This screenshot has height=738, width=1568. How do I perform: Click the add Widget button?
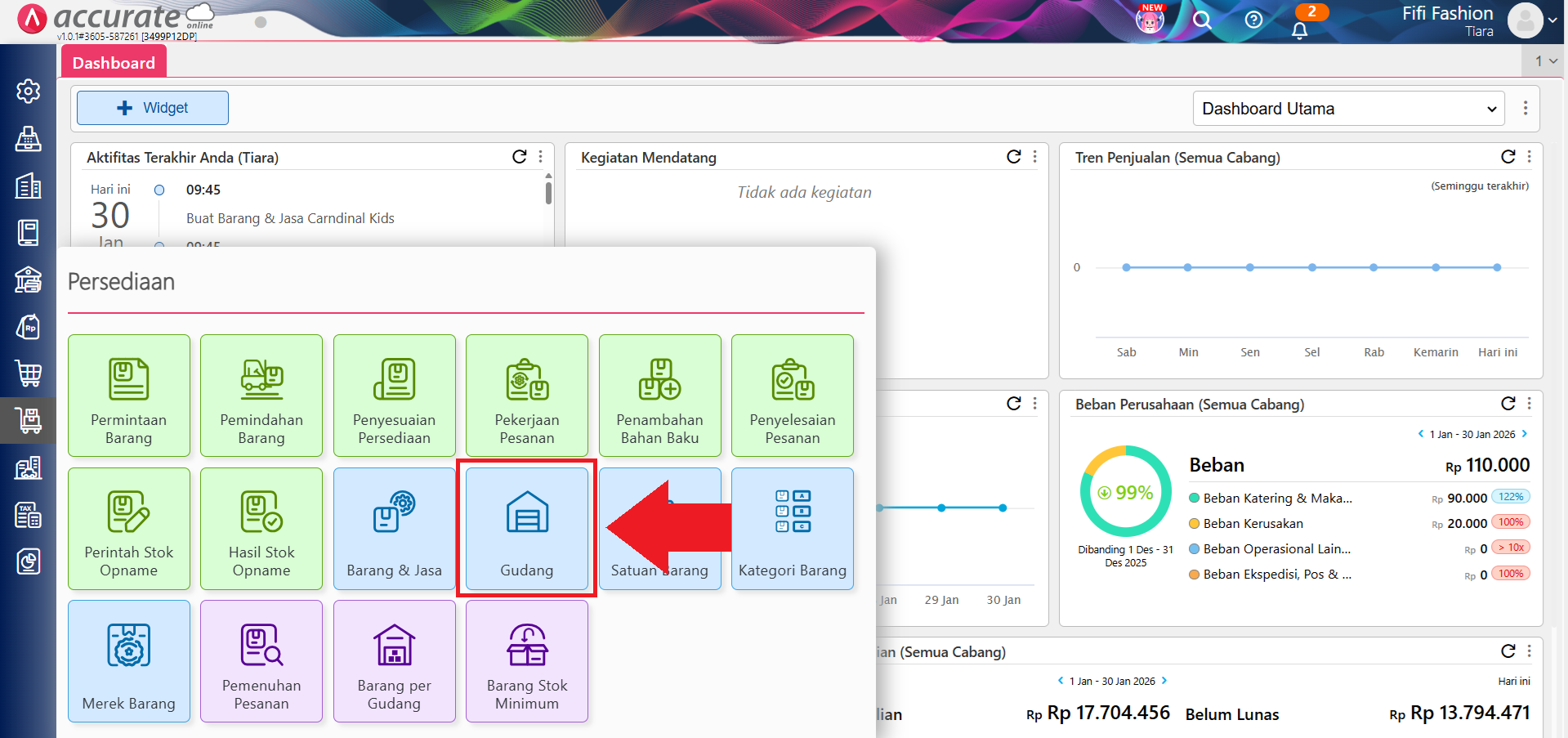[153, 108]
